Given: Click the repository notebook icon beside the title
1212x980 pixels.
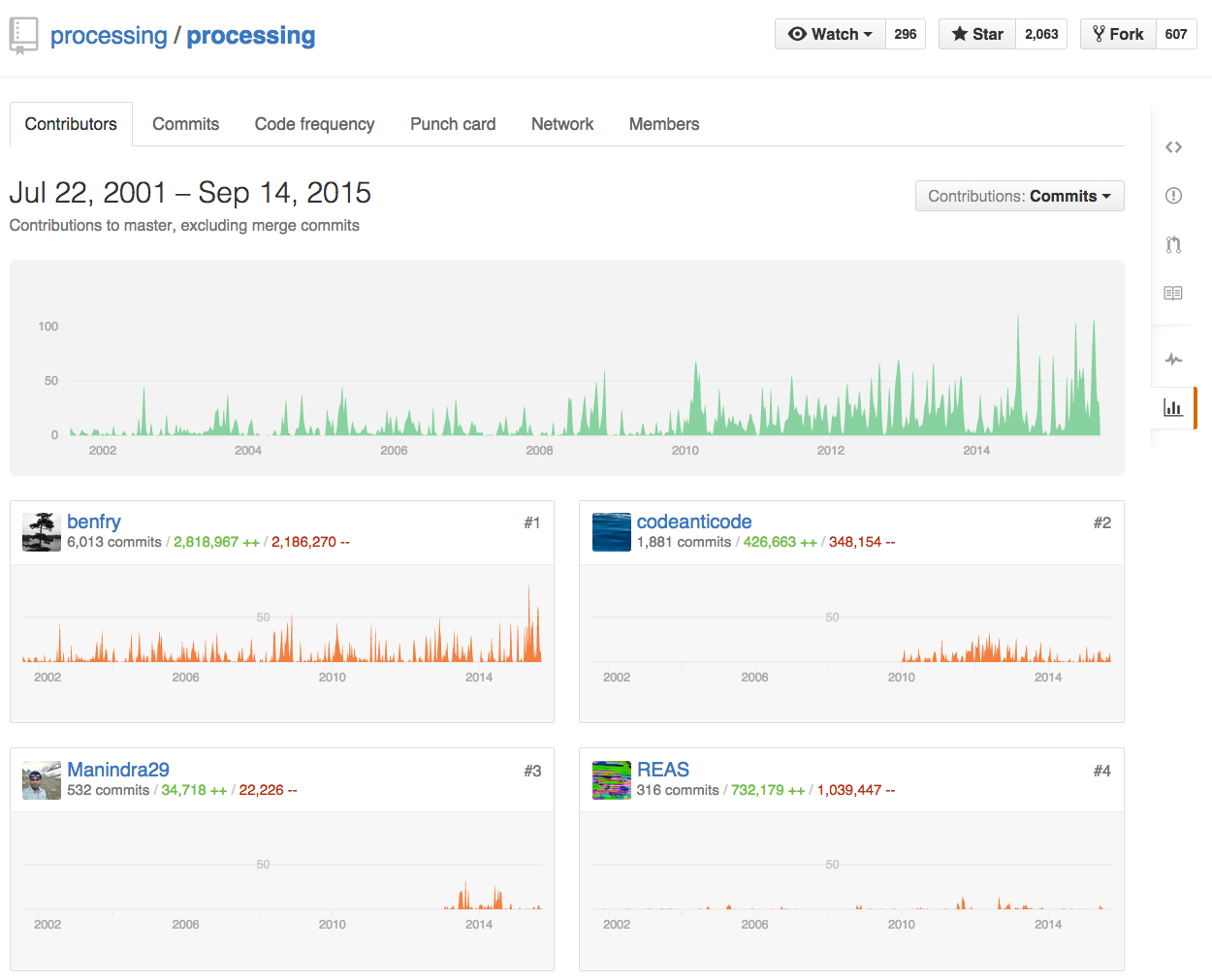Looking at the screenshot, I should (24, 35).
